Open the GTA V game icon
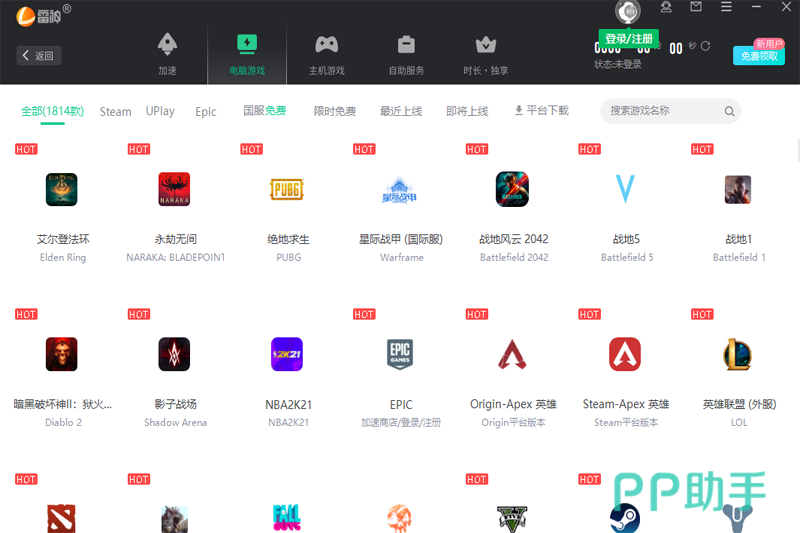The width and height of the screenshot is (800, 533). [512, 519]
